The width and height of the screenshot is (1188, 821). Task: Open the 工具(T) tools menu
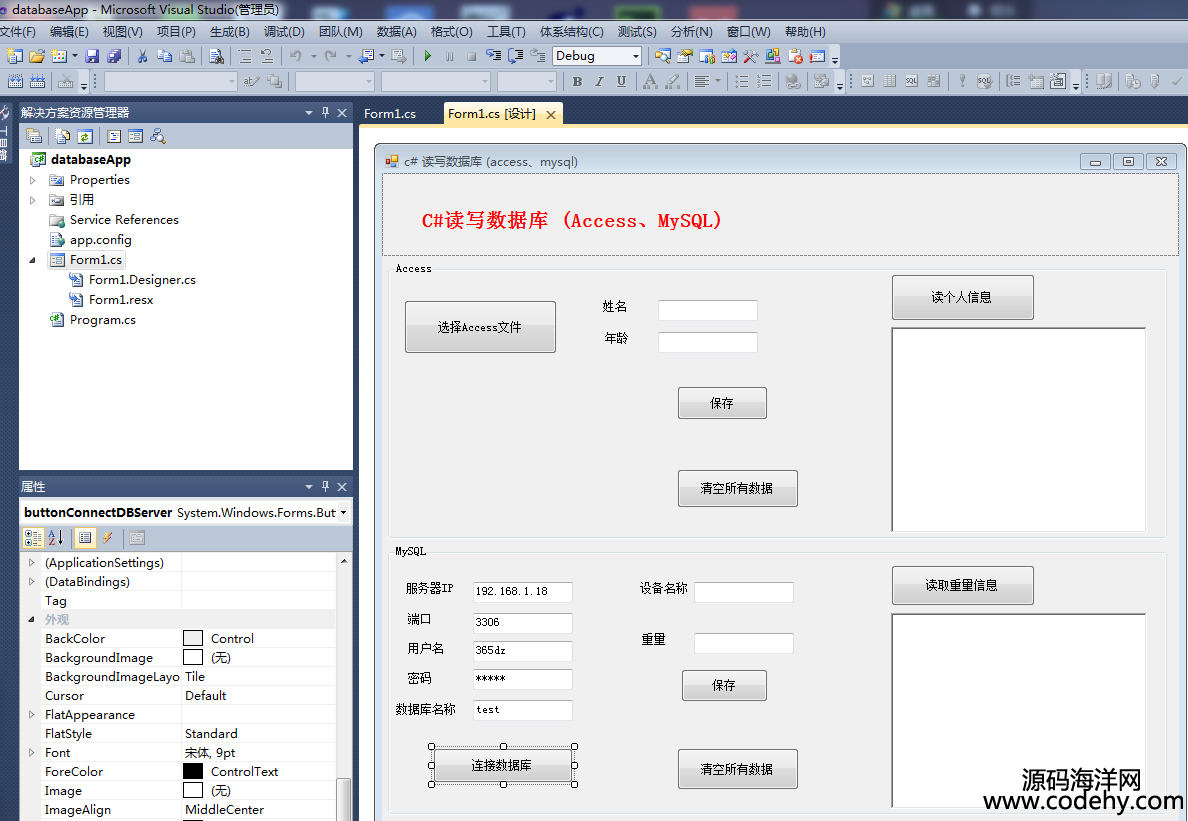tap(506, 32)
